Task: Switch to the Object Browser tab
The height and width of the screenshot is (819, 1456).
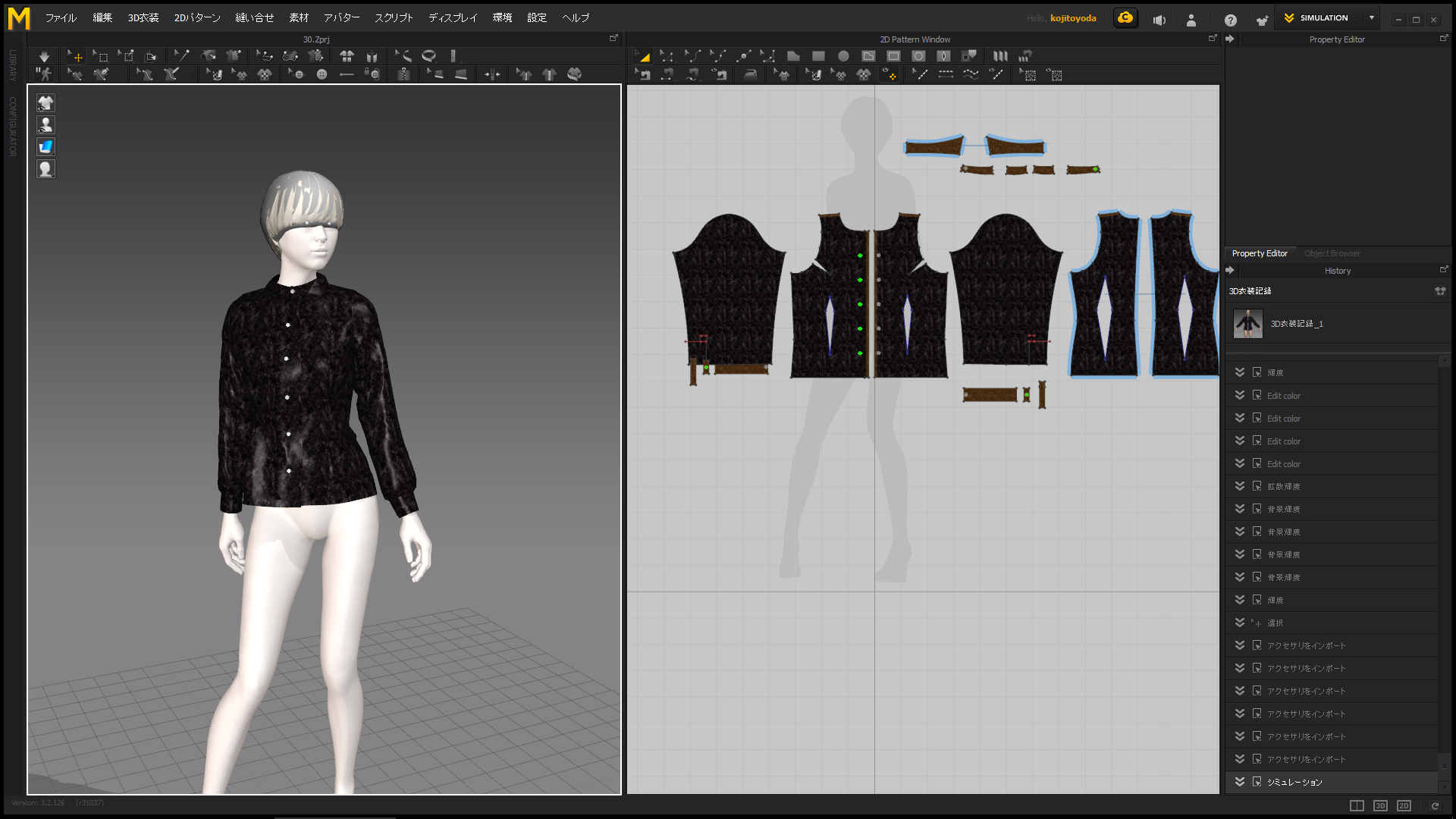Action: click(1332, 253)
